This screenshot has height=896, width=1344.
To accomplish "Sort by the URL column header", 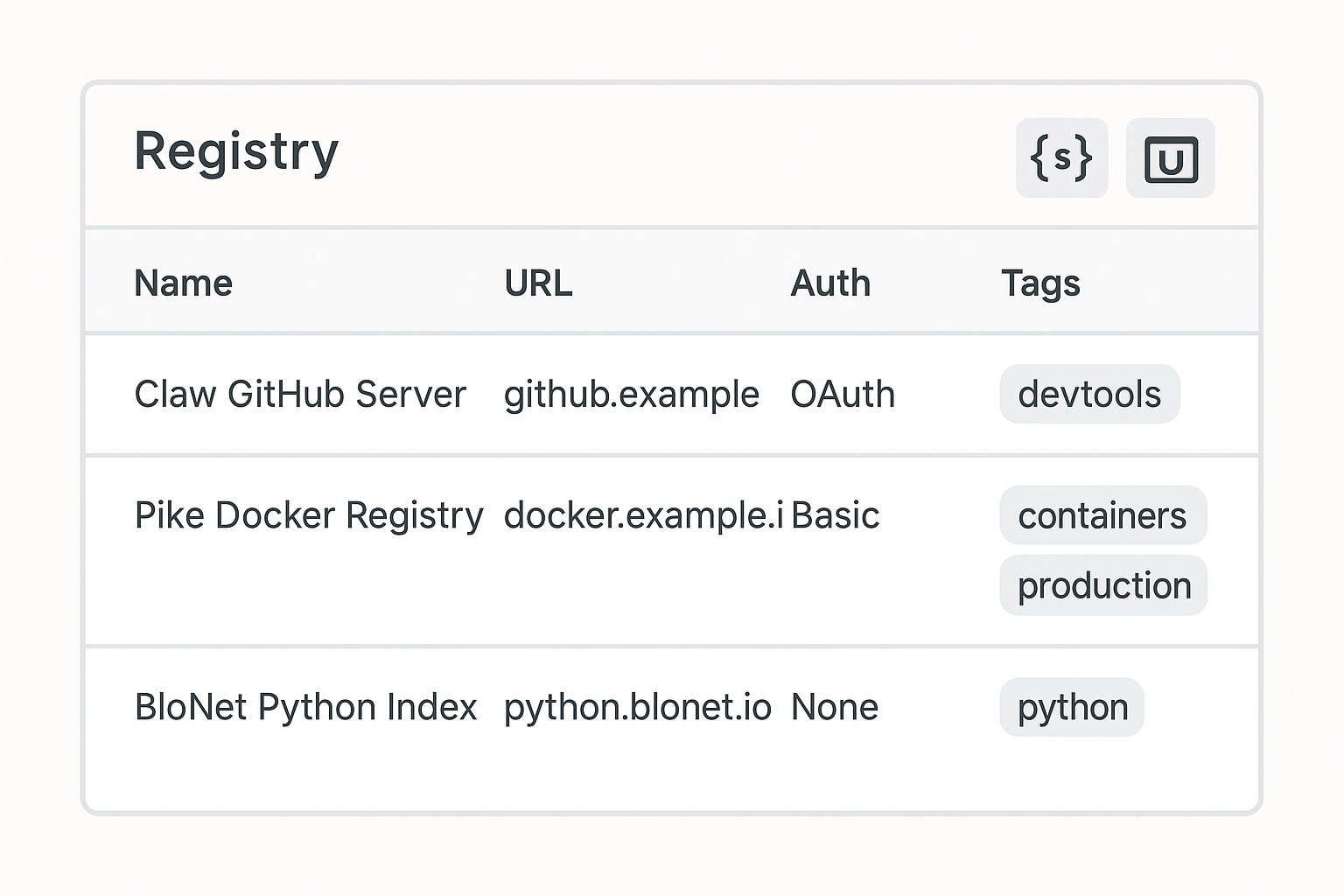I will point(538,283).
